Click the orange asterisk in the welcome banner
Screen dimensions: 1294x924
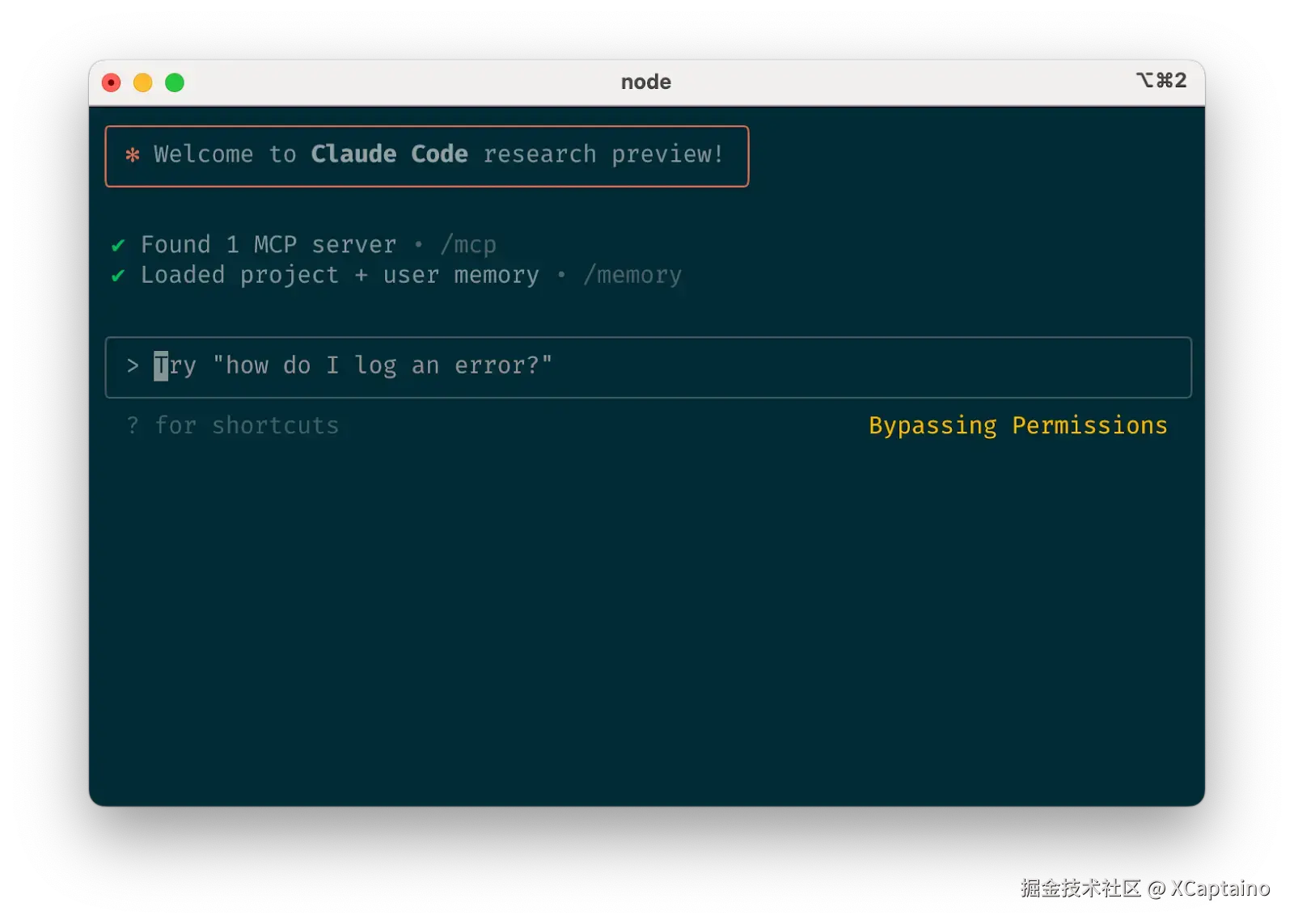click(x=133, y=154)
